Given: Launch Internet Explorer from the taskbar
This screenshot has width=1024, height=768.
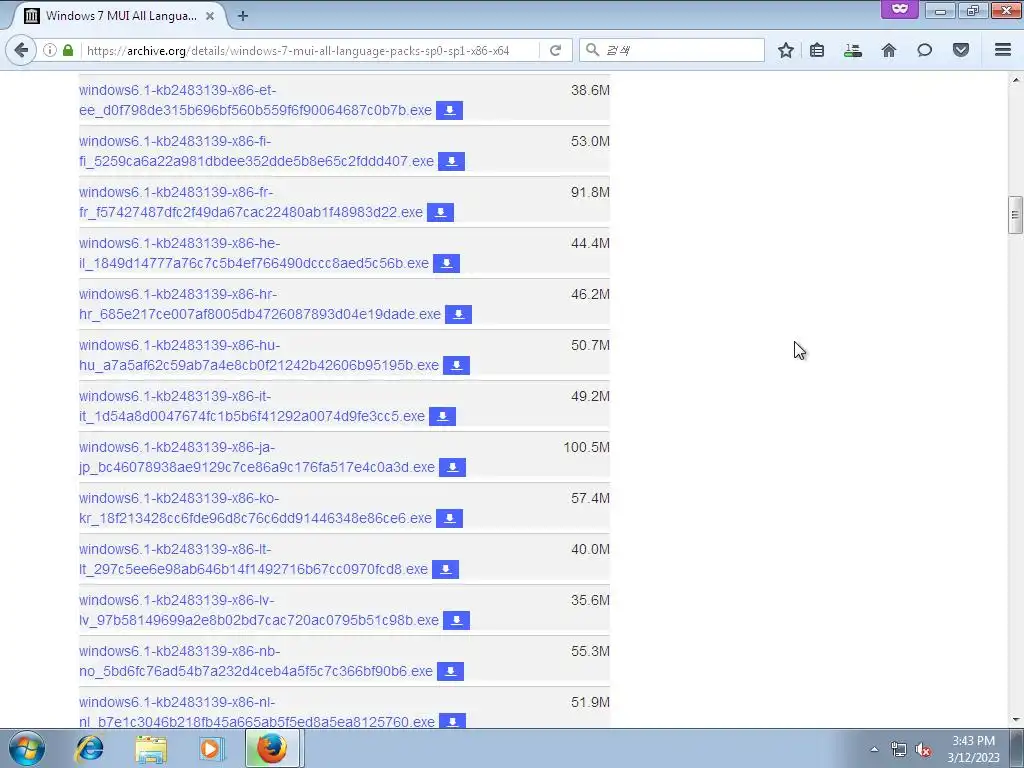Looking at the screenshot, I should coord(89,748).
